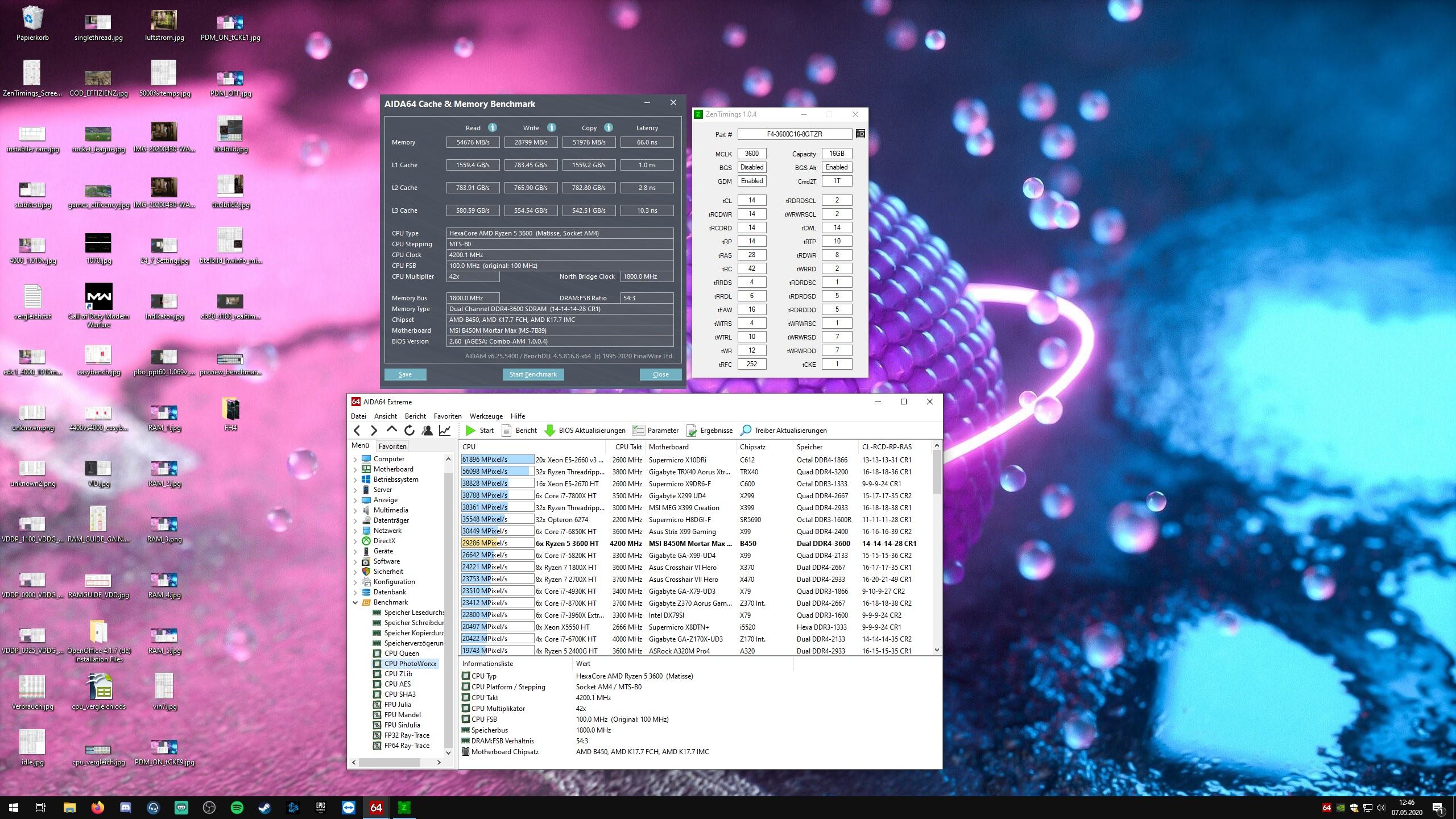Screen dimensions: 1456x819
Task: Open the line graph icon in AIDA64 toolbar
Action: [x=445, y=431]
